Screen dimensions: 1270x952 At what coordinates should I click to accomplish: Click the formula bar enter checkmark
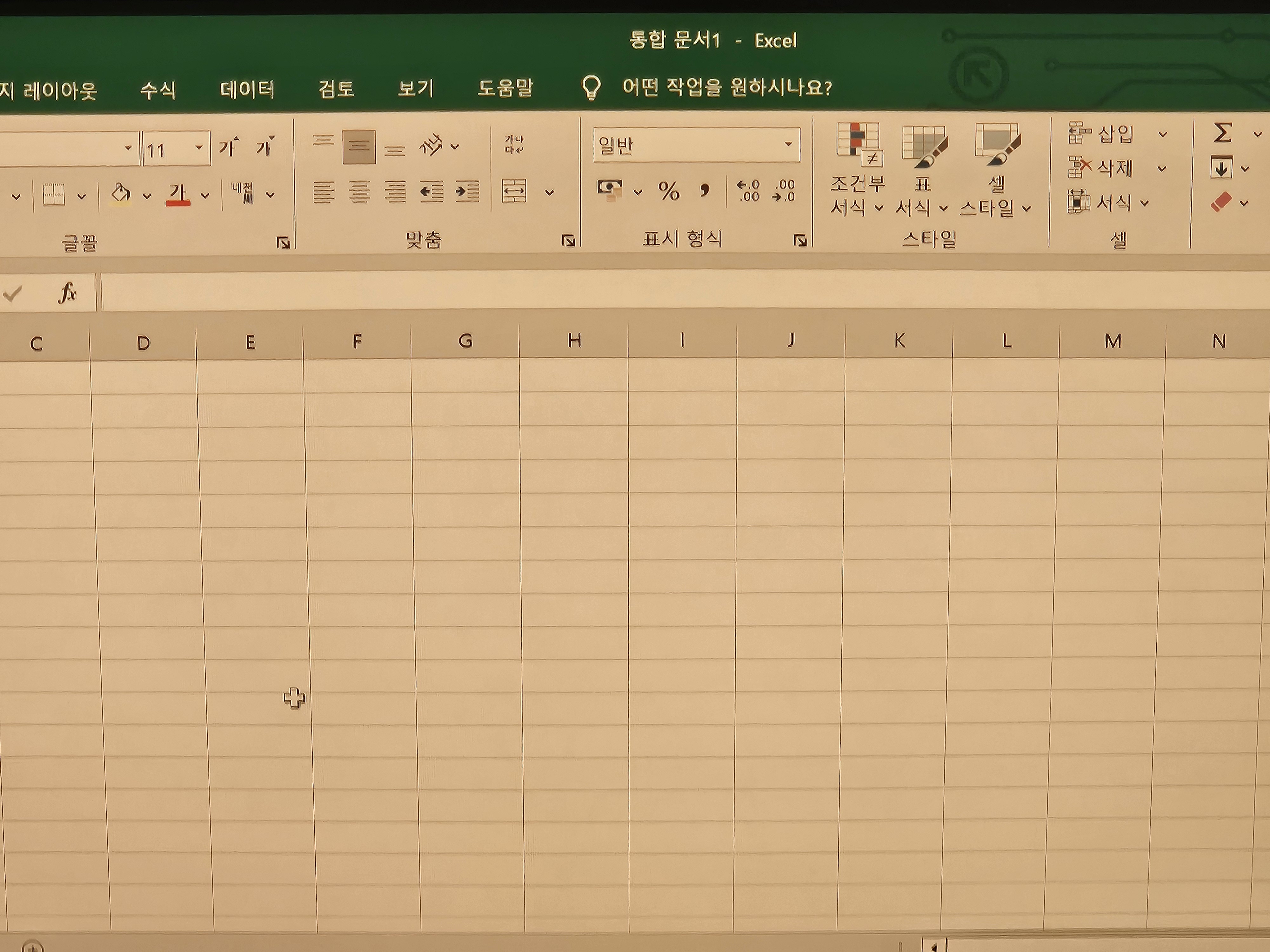point(12,294)
